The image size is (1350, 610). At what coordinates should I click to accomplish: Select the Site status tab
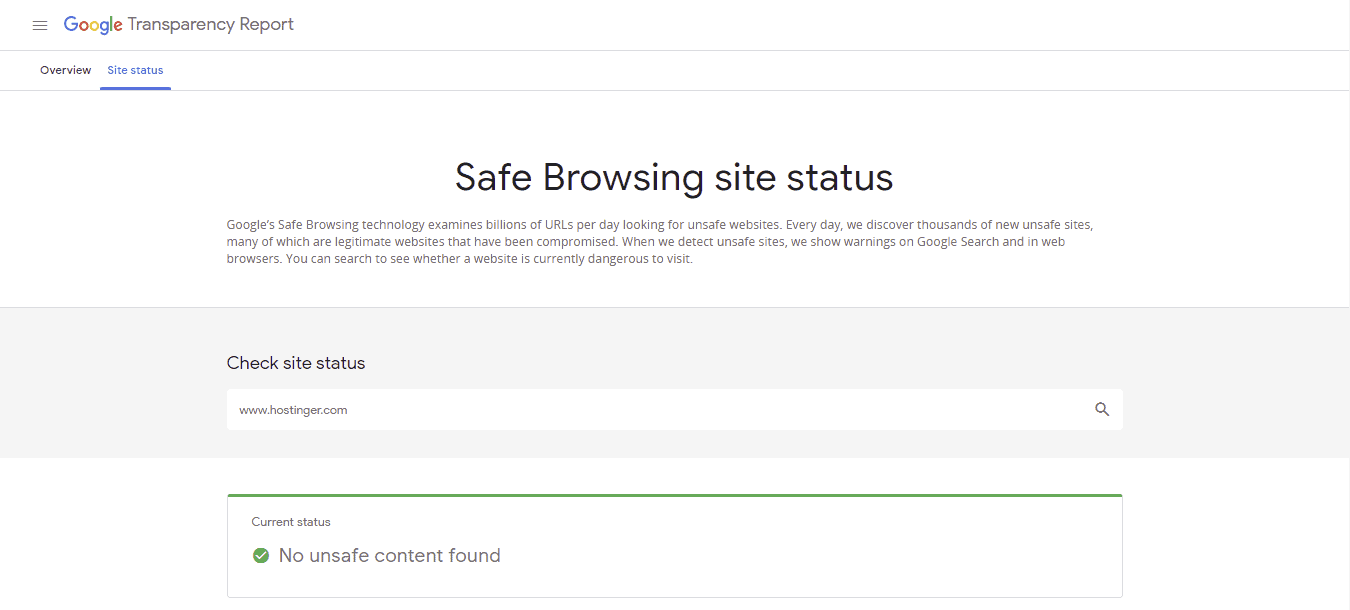click(135, 70)
